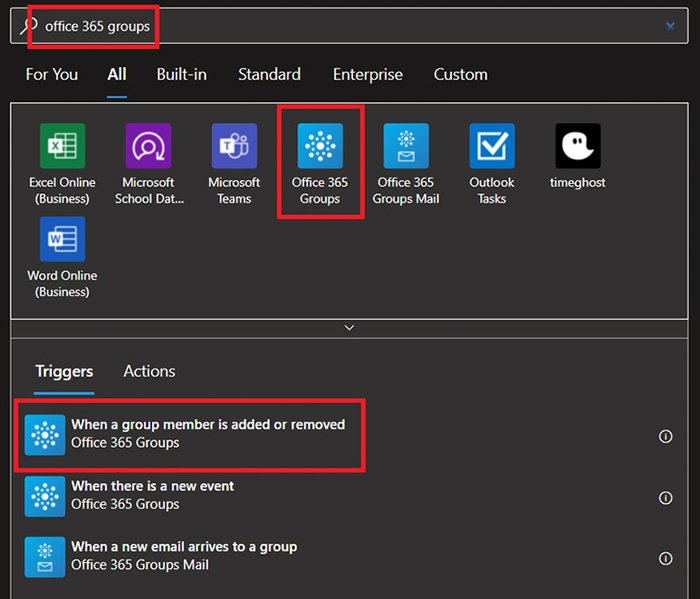Select the Excel Online (Business) connector icon

[62, 146]
